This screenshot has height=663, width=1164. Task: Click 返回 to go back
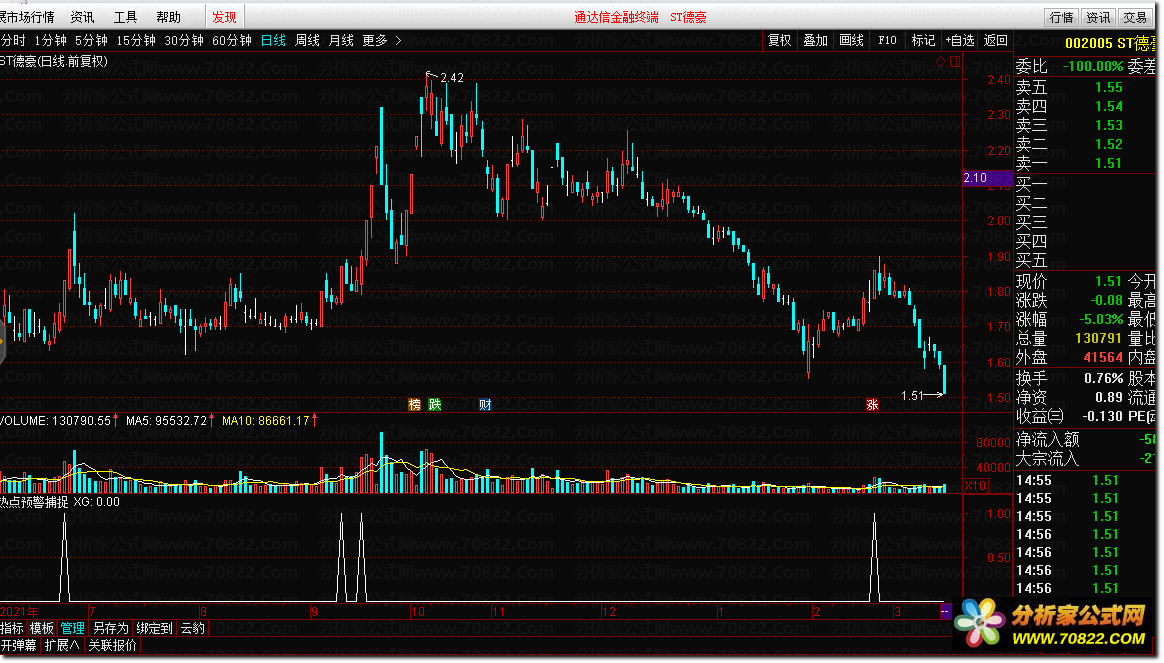[995, 40]
